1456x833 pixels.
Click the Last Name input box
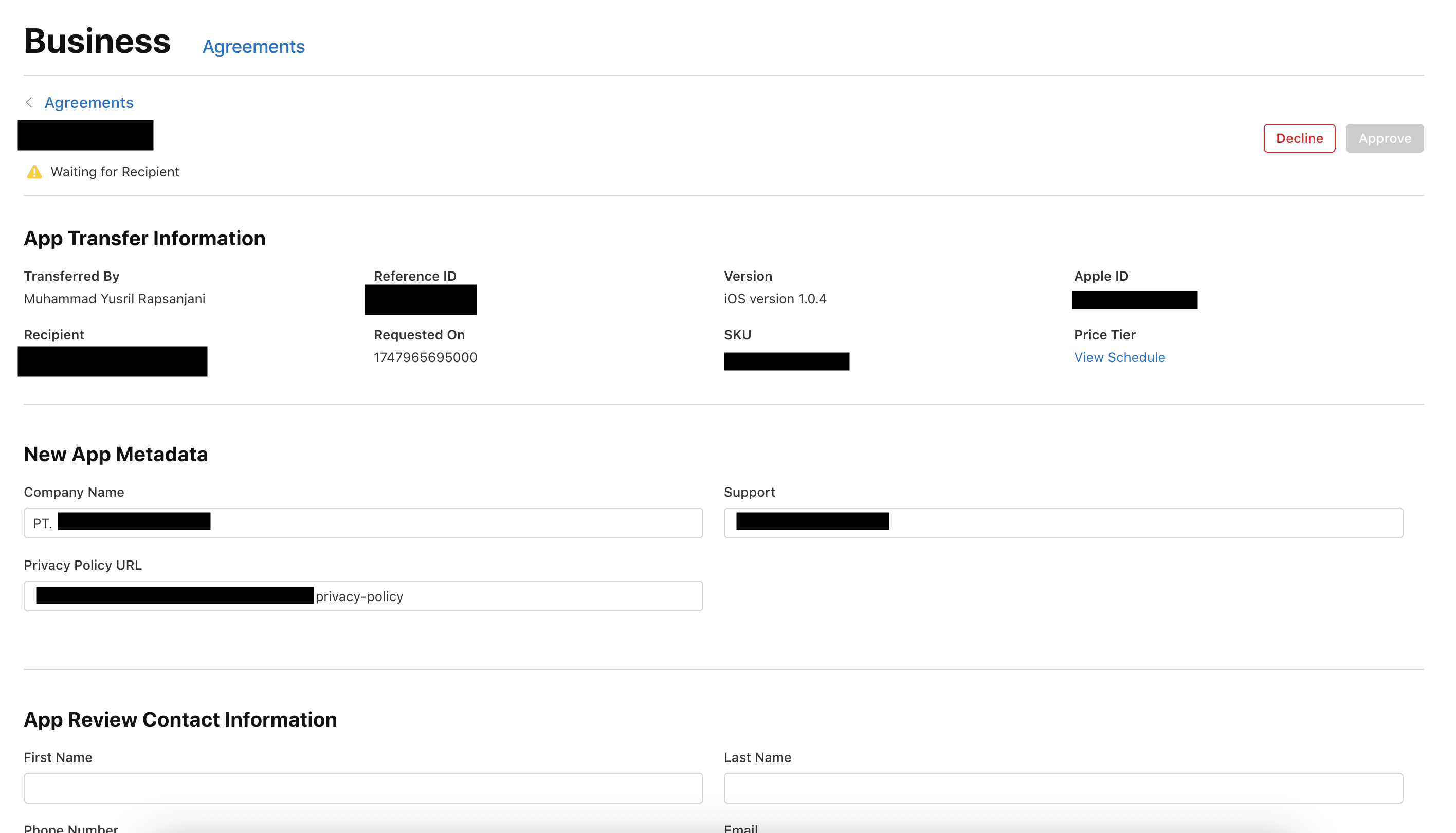tap(1063, 788)
